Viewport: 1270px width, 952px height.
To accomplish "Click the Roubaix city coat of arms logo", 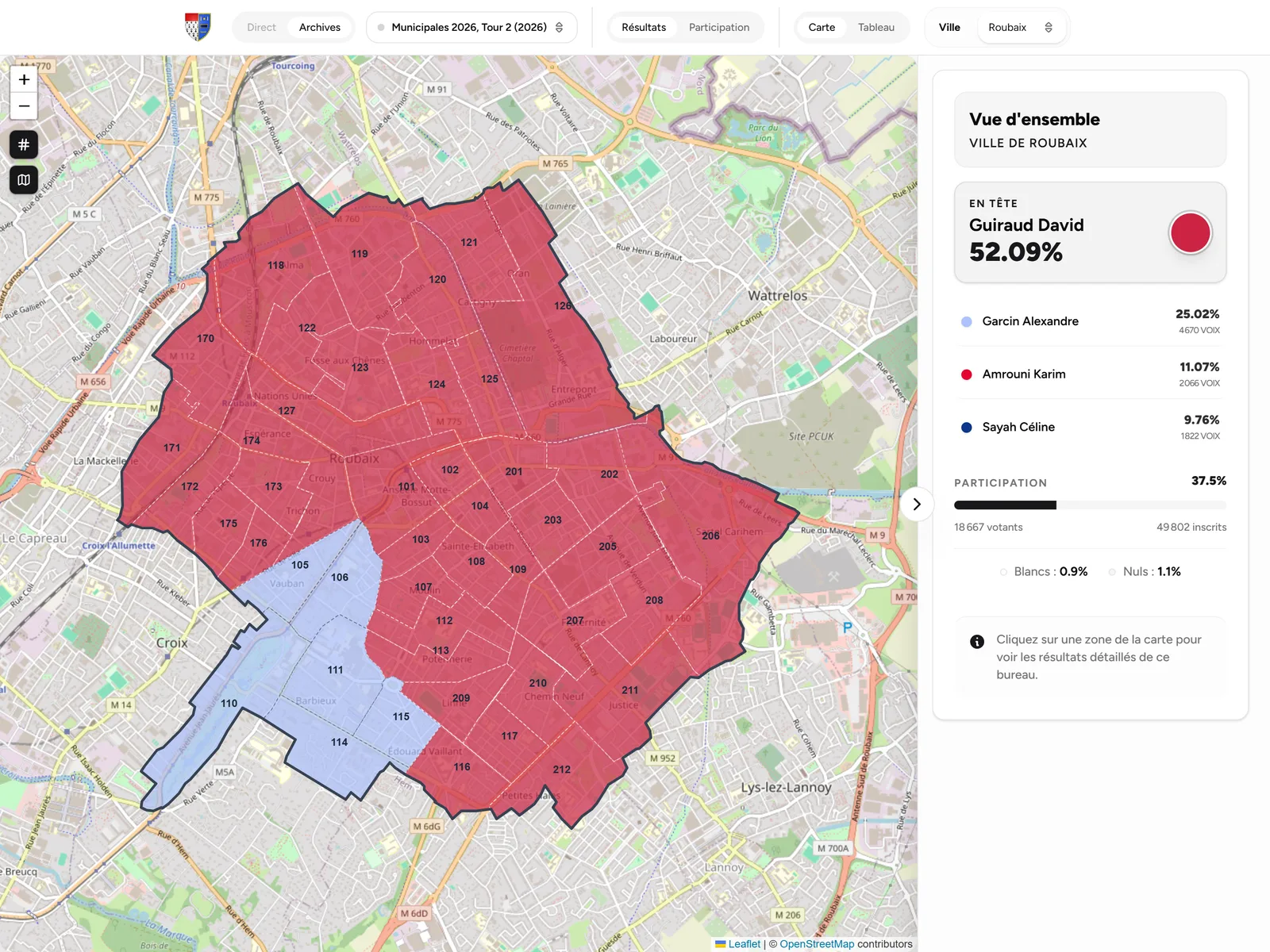I will point(198,27).
